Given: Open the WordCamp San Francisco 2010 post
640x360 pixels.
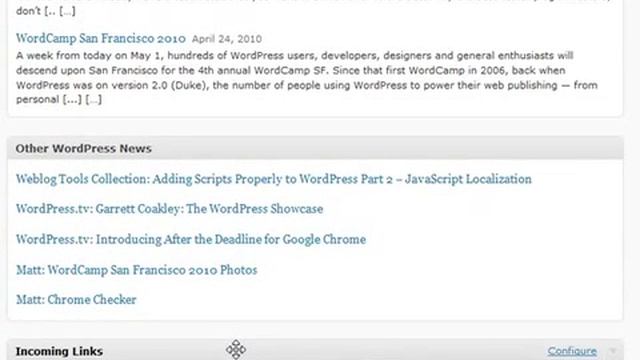Looking at the screenshot, I should (x=101, y=38).
